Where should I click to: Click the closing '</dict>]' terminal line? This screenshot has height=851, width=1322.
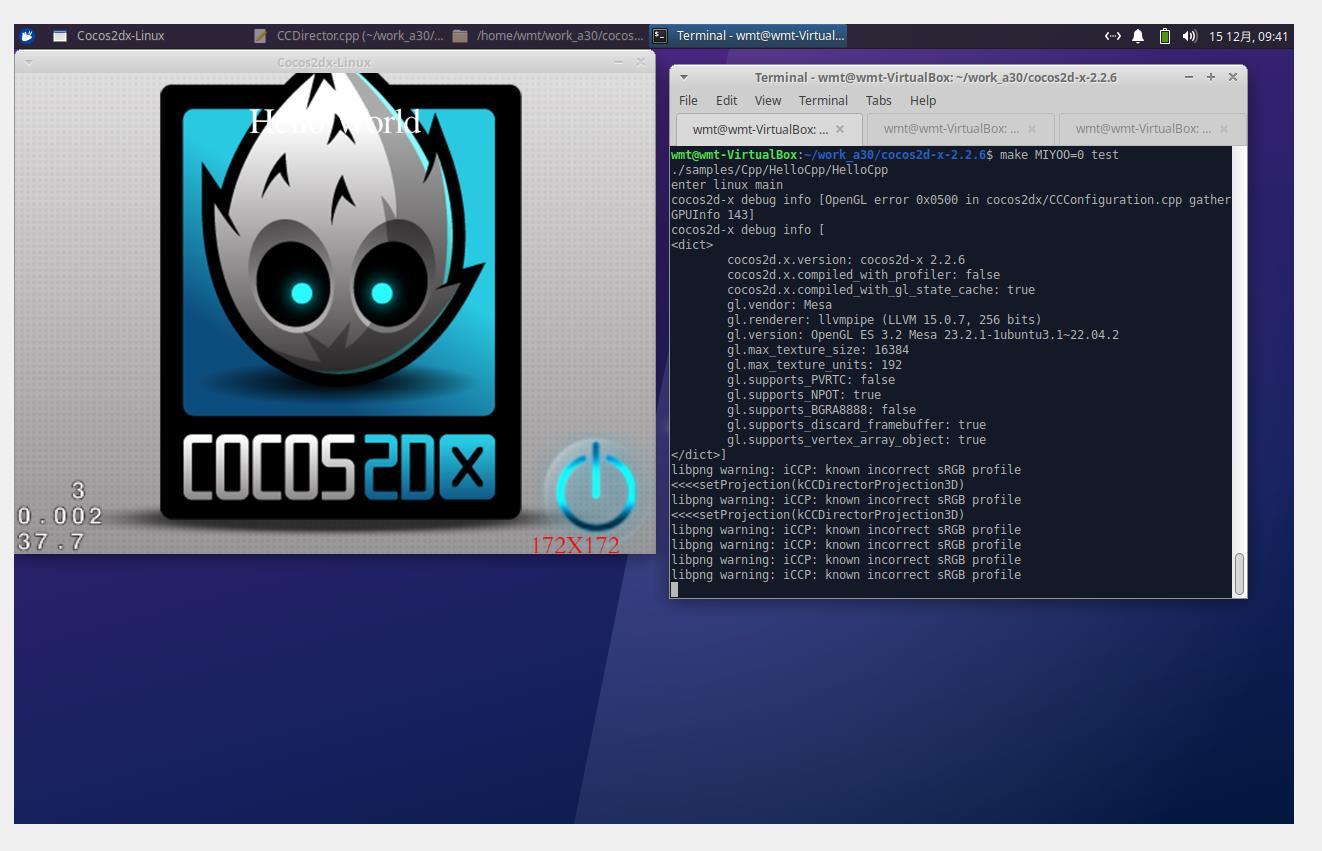(699, 455)
